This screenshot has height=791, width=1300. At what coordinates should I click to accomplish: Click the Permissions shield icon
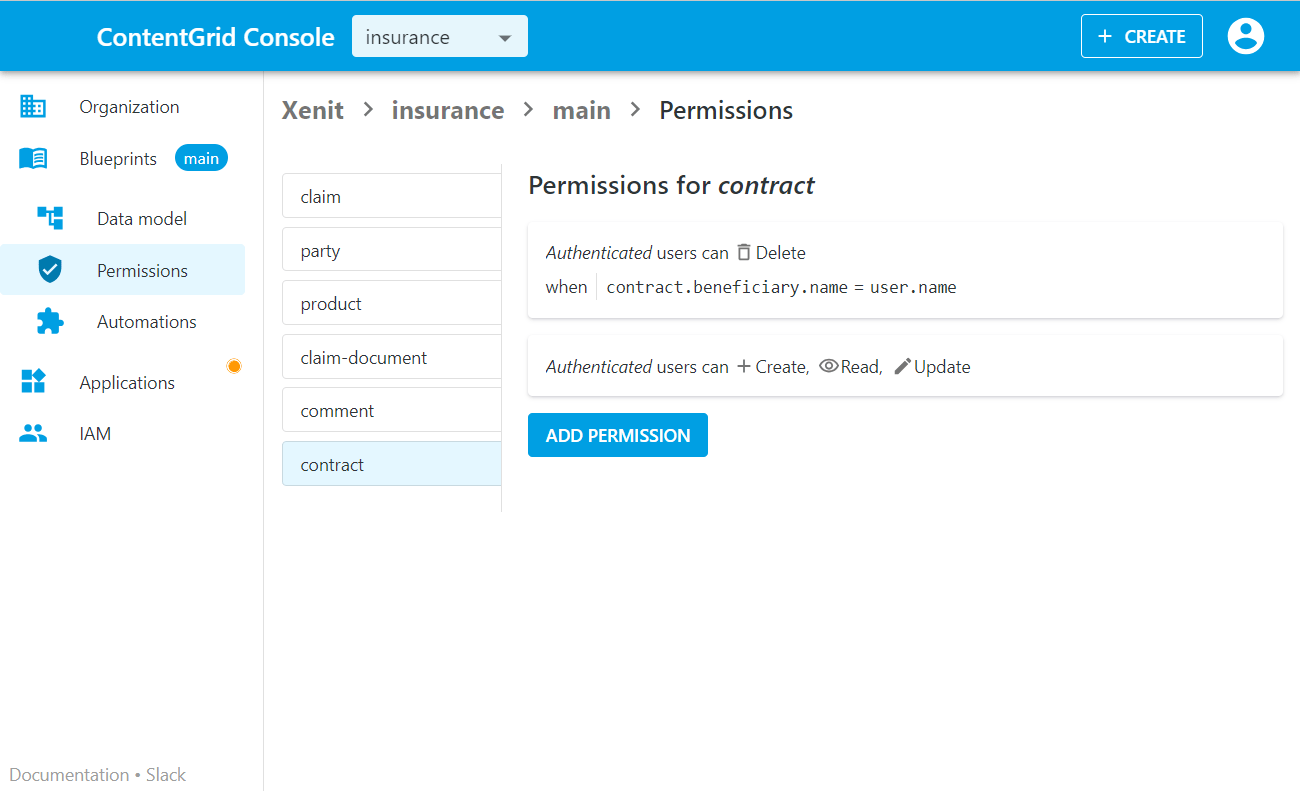(50, 270)
